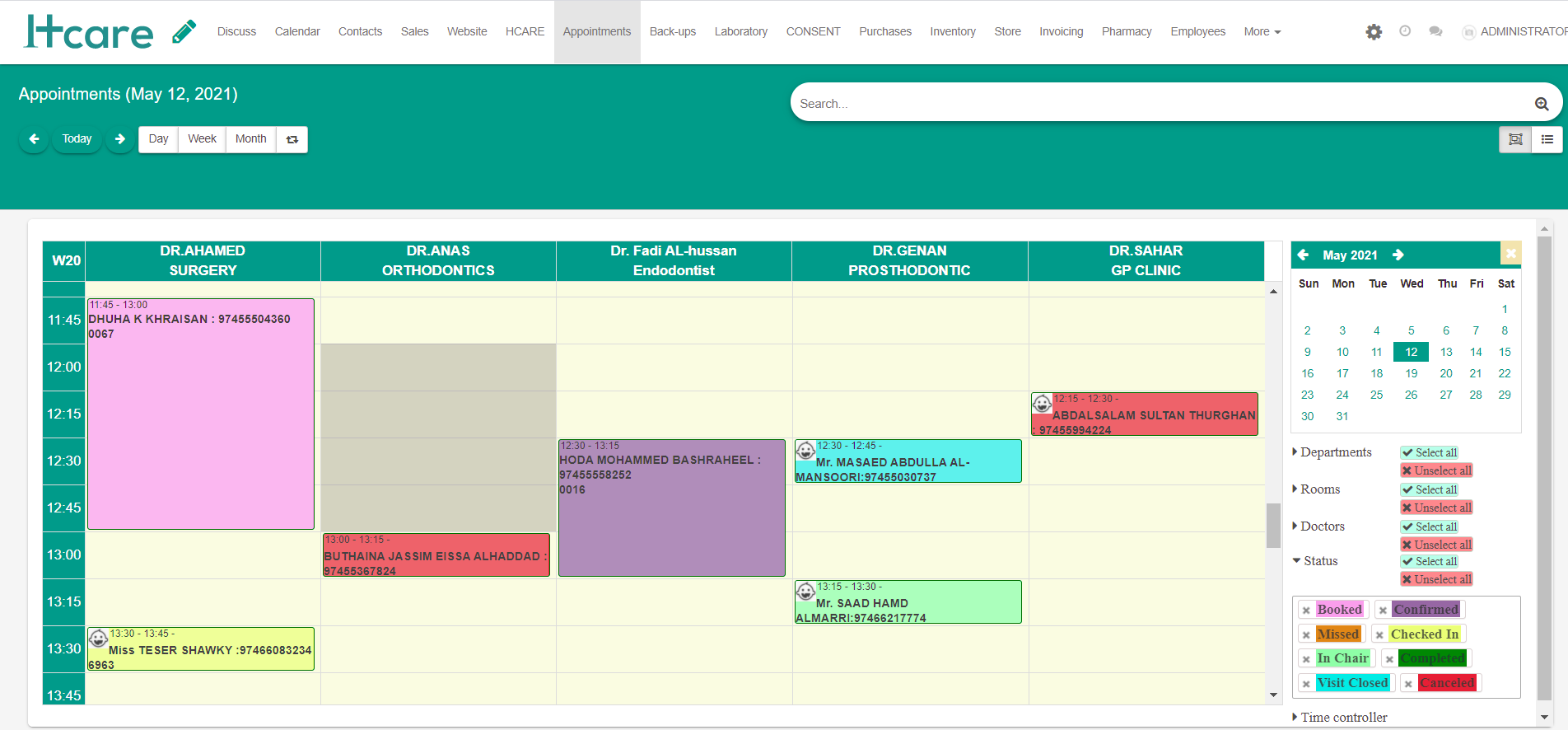This screenshot has height=730, width=1568.
Task: Expand the Doctors filter section
Action: pos(1318,526)
